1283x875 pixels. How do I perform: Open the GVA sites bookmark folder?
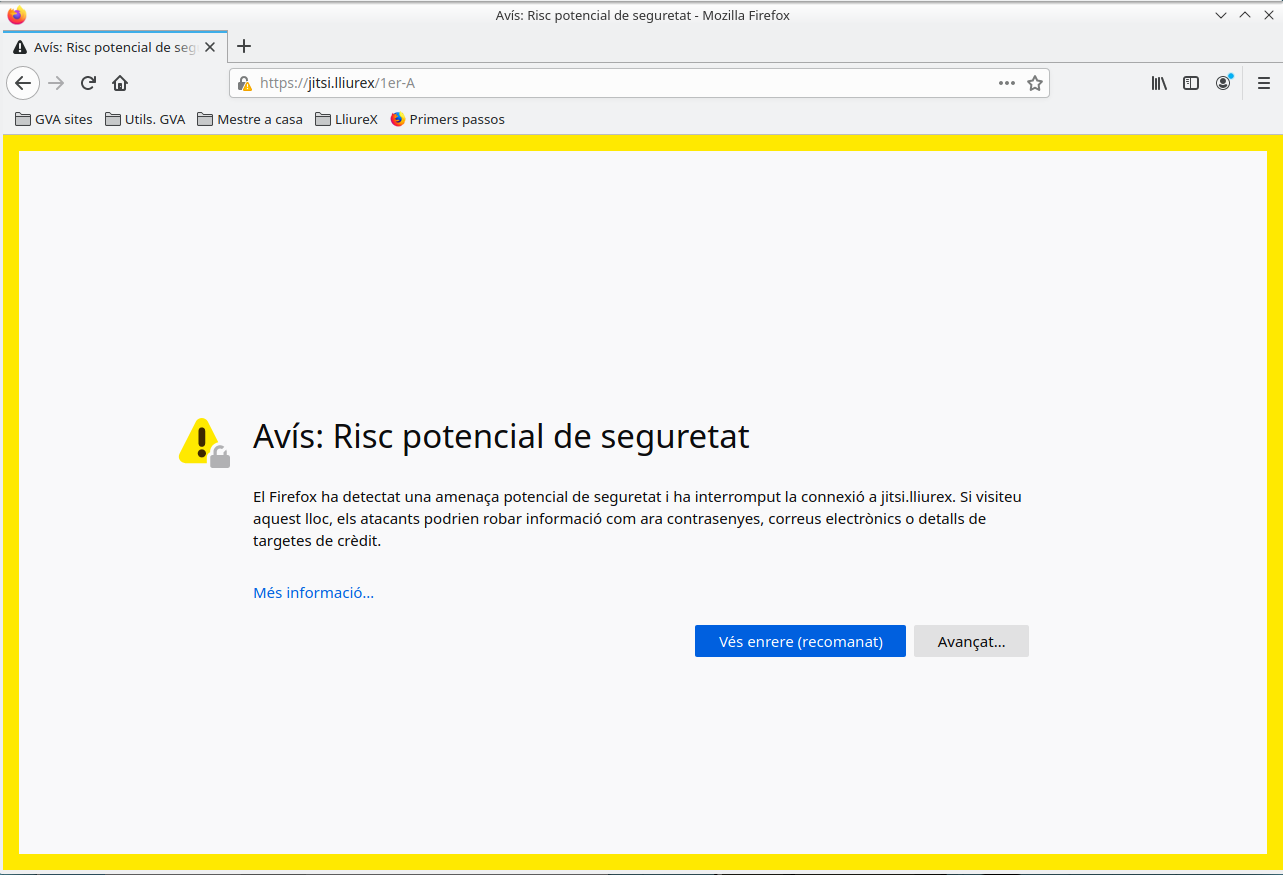54,119
